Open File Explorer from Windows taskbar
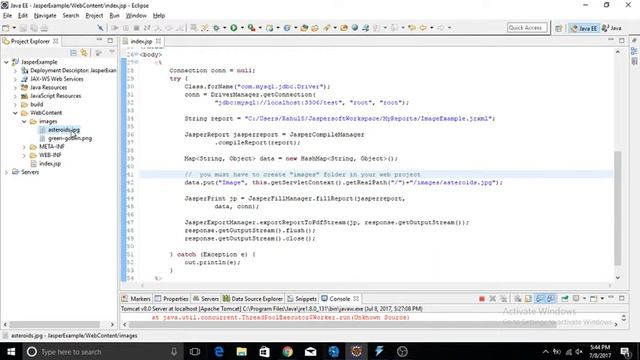640x360 pixels. 242,351
